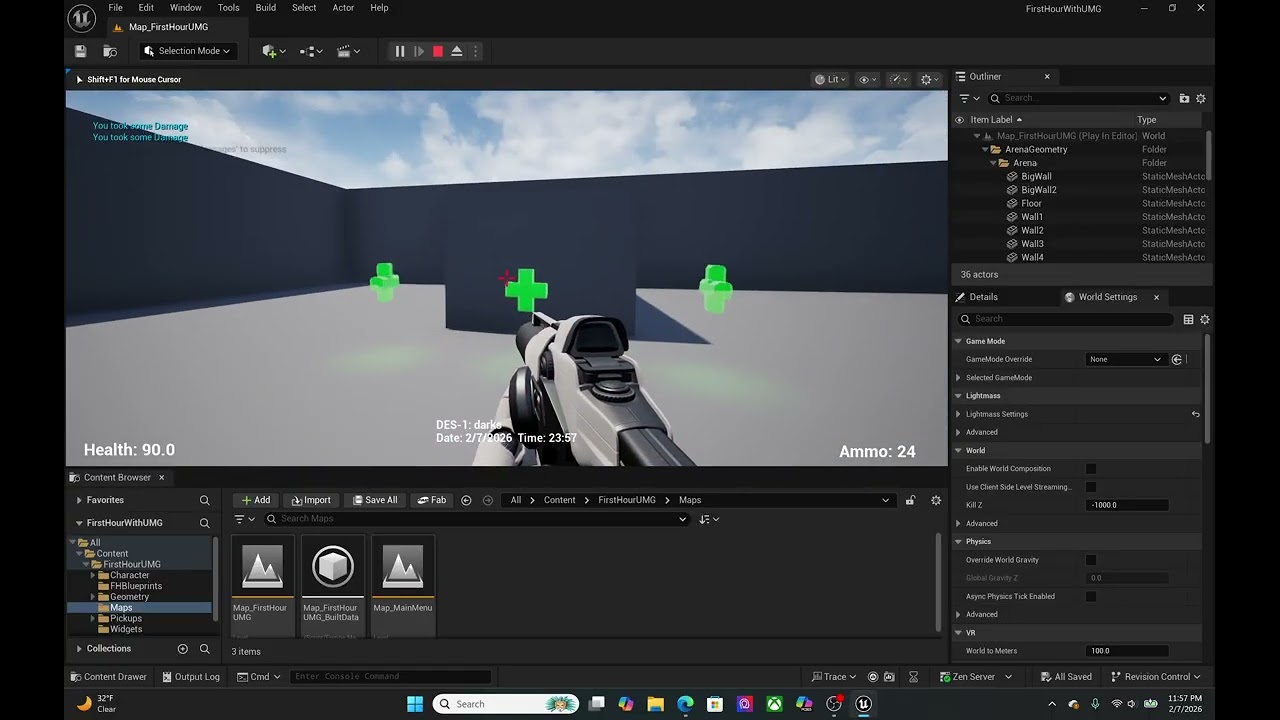This screenshot has height=720, width=1280.
Task: Open the Tools menu
Action: pyautogui.click(x=229, y=8)
